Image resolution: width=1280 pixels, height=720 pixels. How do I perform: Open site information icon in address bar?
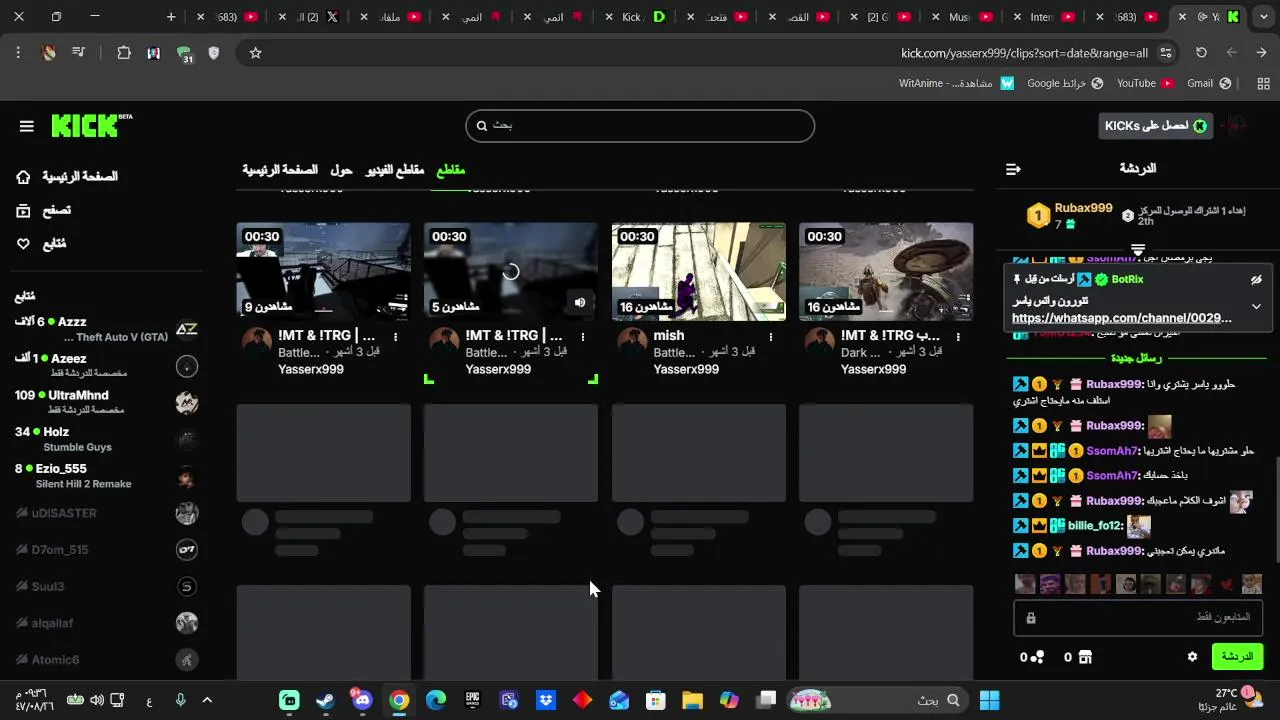point(1166,53)
